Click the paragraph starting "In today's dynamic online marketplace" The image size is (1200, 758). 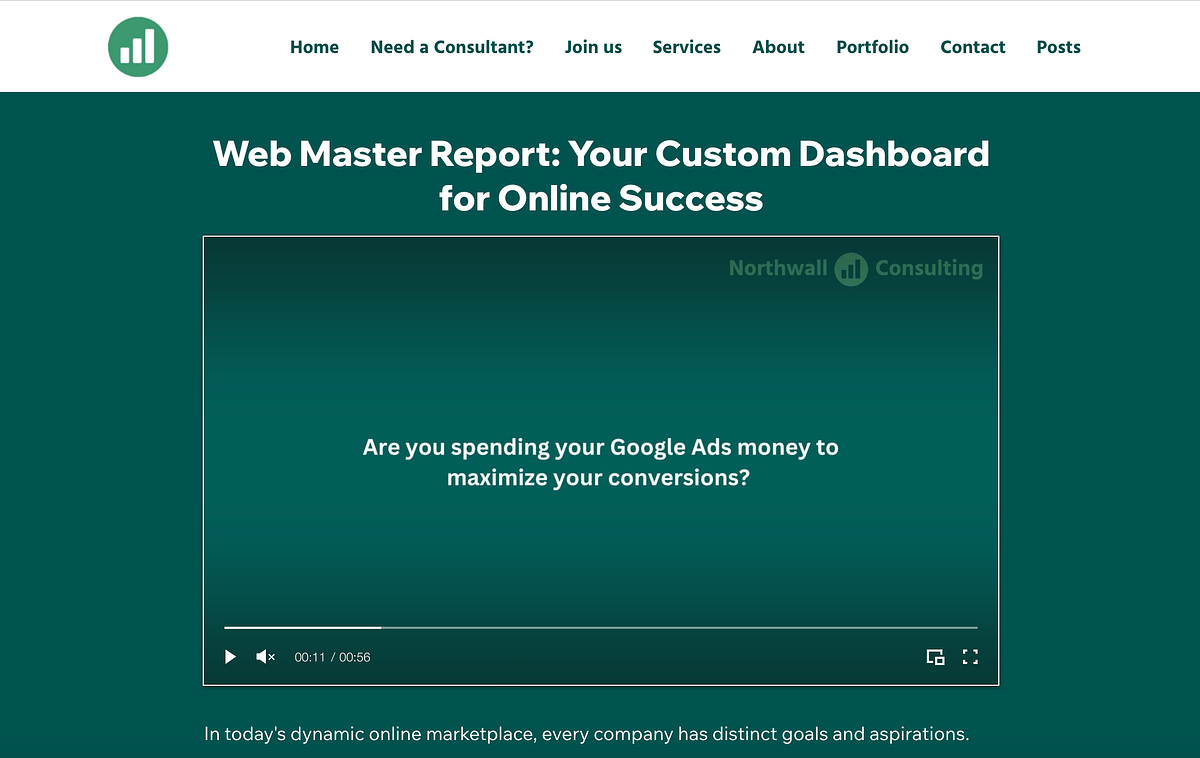(x=587, y=734)
